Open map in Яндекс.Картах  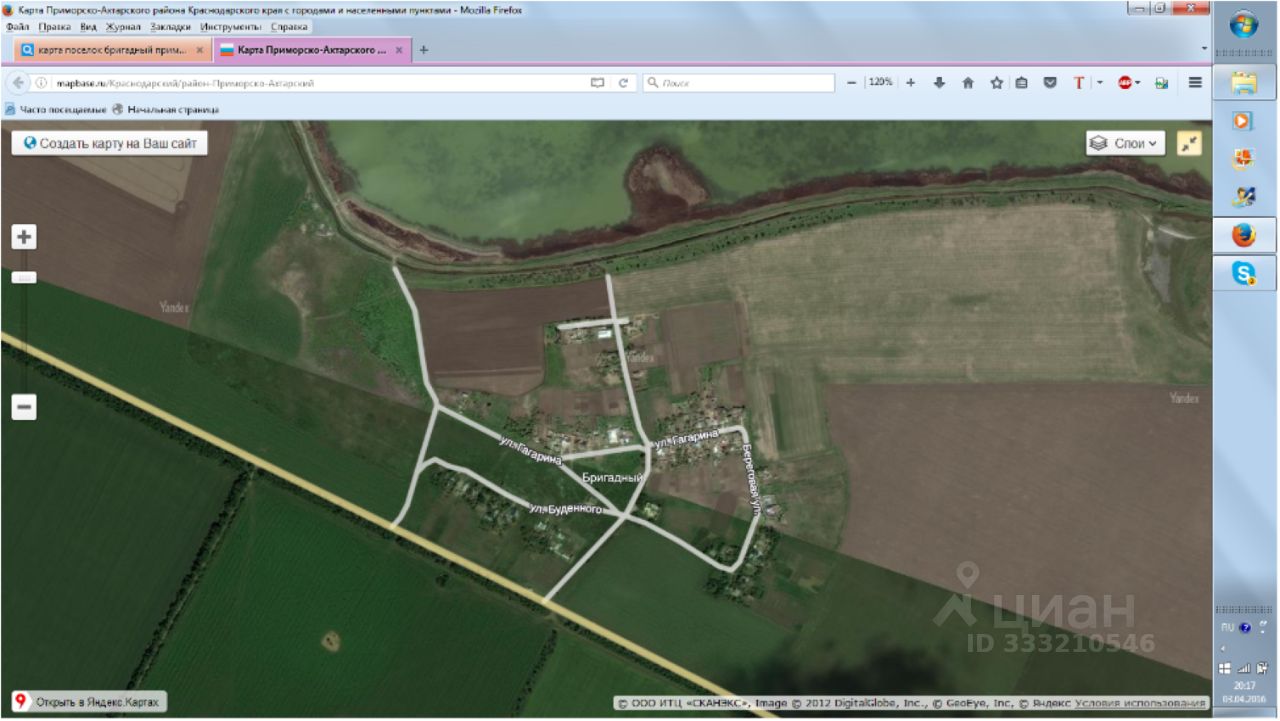(x=87, y=702)
